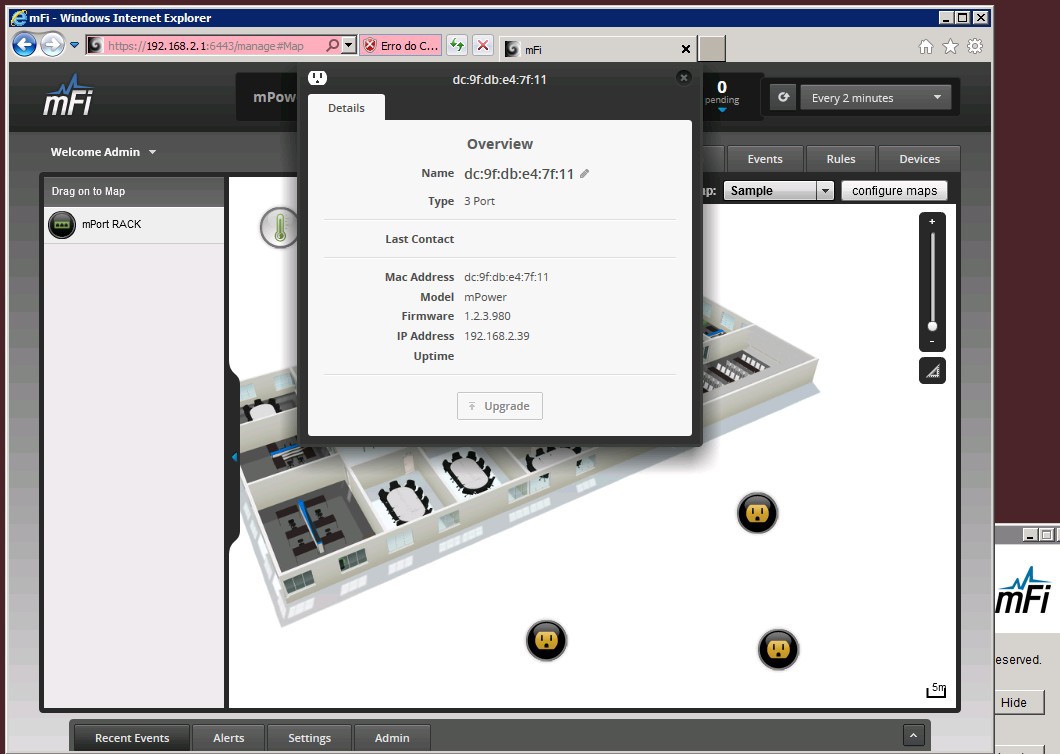This screenshot has height=754, width=1060.
Task: Click the map zoom slider handle
Action: click(x=932, y=326)
